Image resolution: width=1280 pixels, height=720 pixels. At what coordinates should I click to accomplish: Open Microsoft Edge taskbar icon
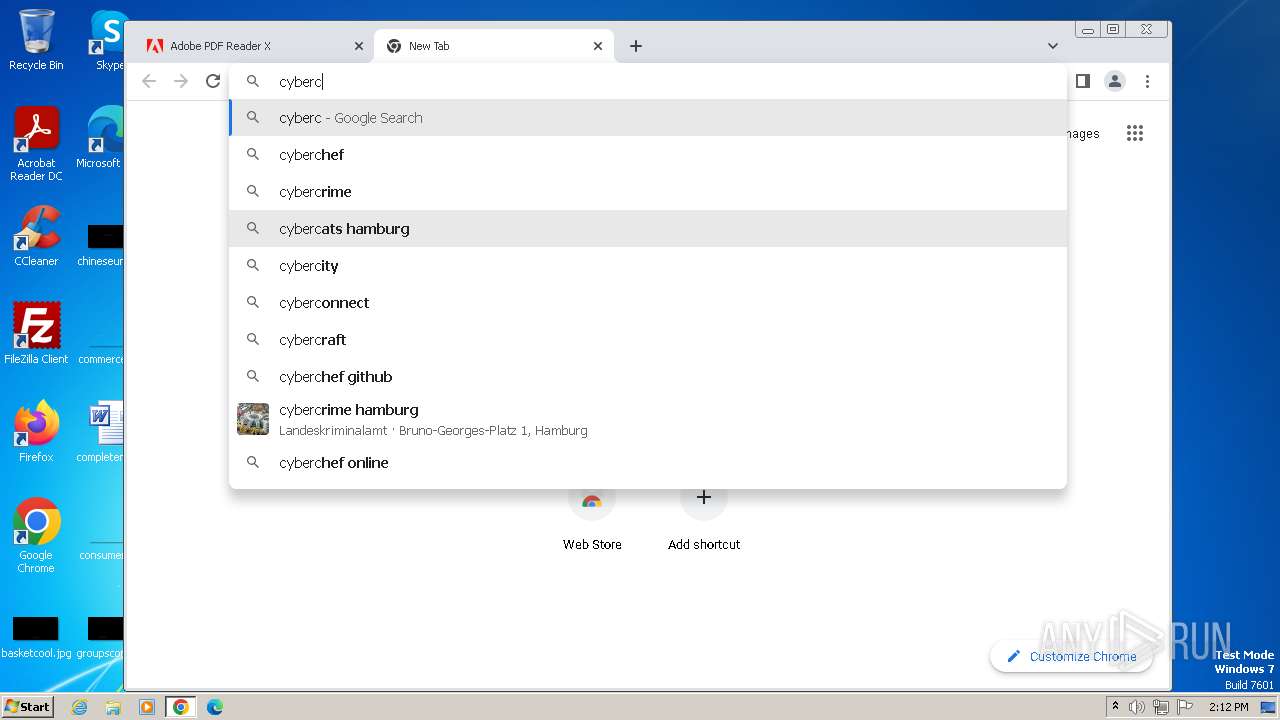pos(215,707)
